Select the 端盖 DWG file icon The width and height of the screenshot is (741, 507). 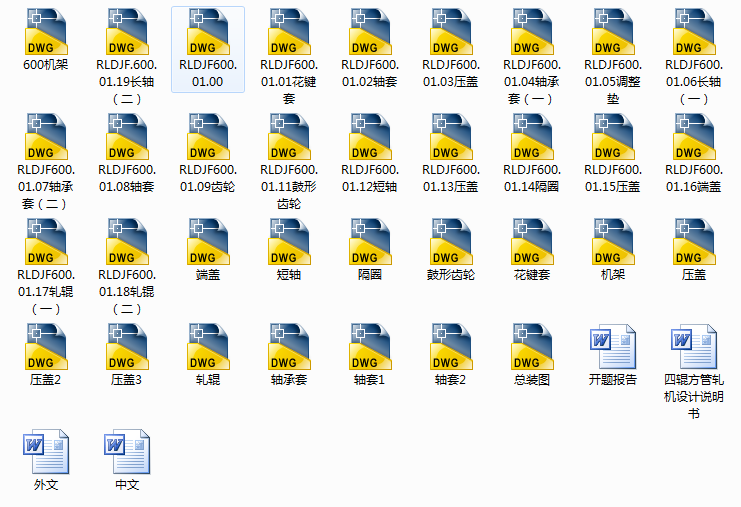208,241
